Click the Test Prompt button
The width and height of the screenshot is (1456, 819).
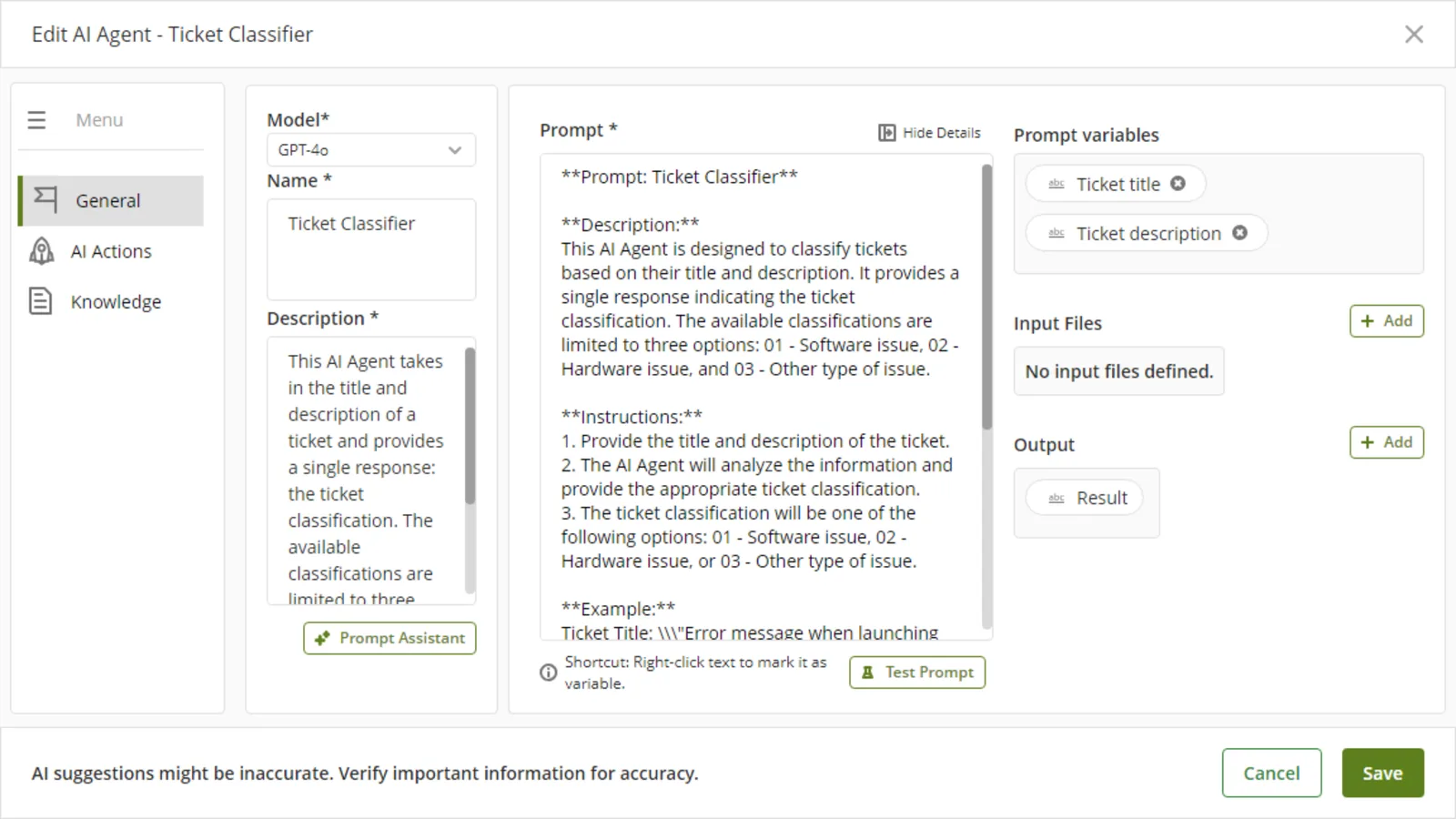click(x=917, y=672)
